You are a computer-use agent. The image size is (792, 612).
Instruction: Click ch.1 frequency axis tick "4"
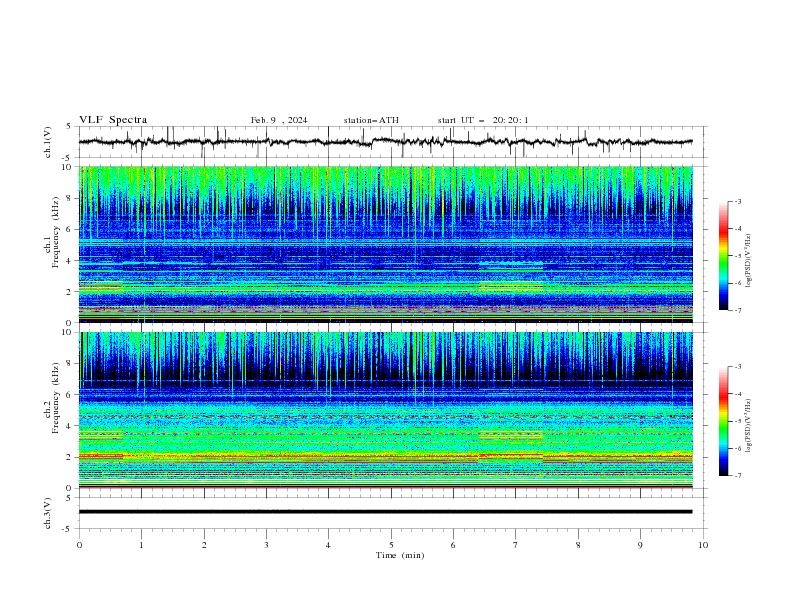point(71,261)
